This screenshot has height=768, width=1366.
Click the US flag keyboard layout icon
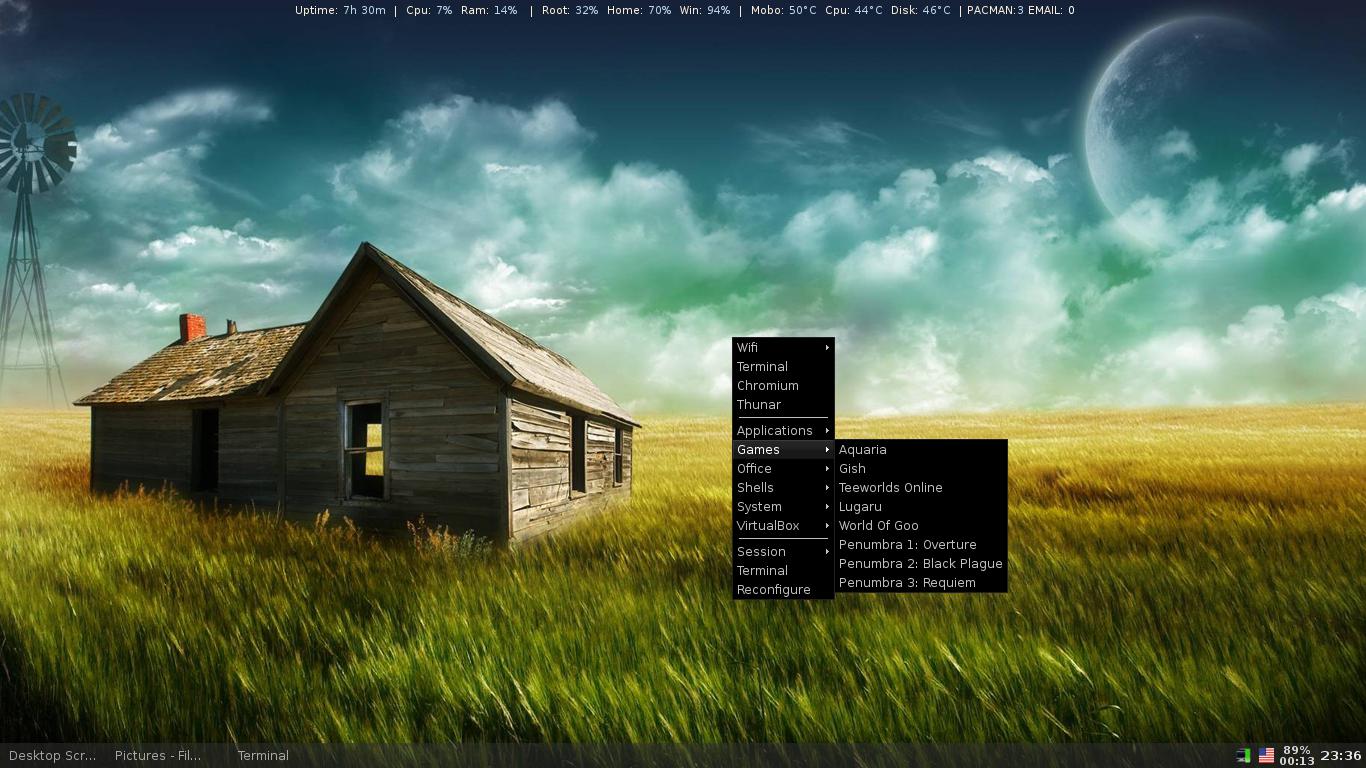point(1266,756)
